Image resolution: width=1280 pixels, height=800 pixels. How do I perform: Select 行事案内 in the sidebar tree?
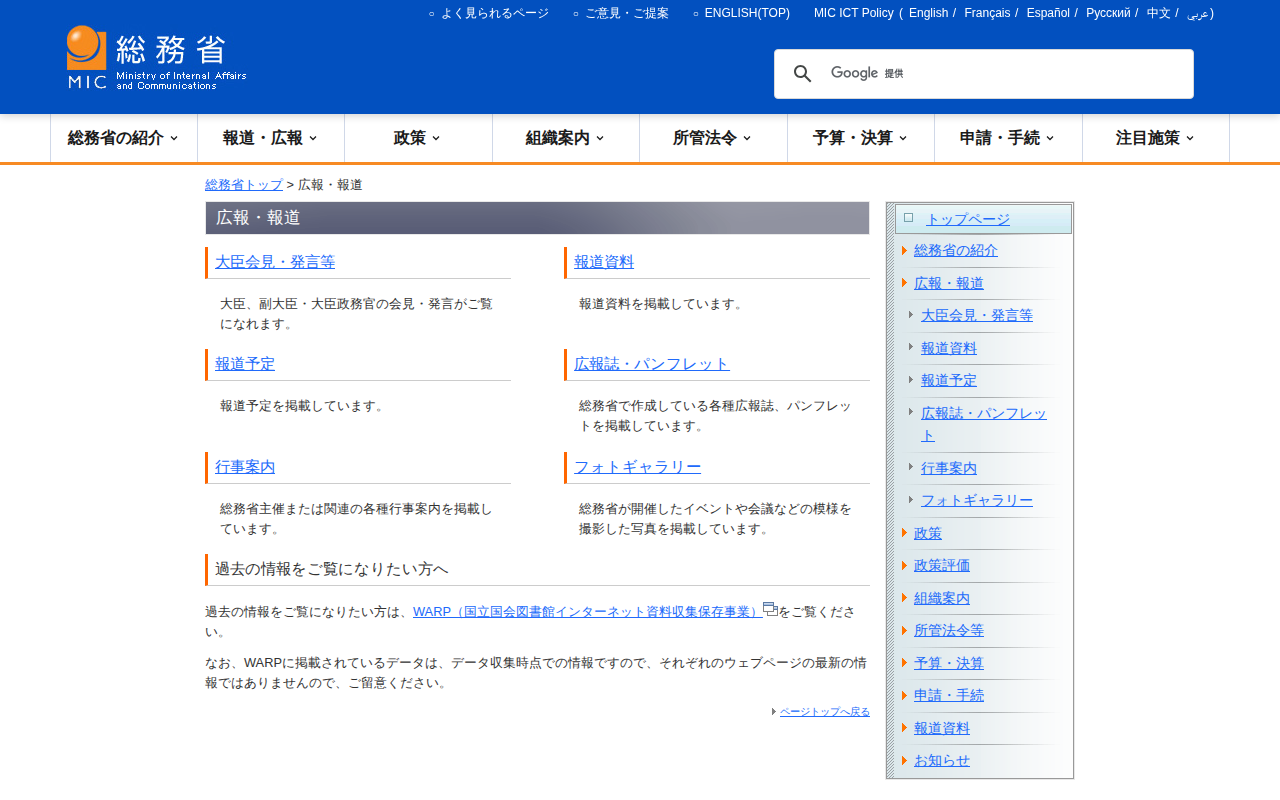(948, 468)
